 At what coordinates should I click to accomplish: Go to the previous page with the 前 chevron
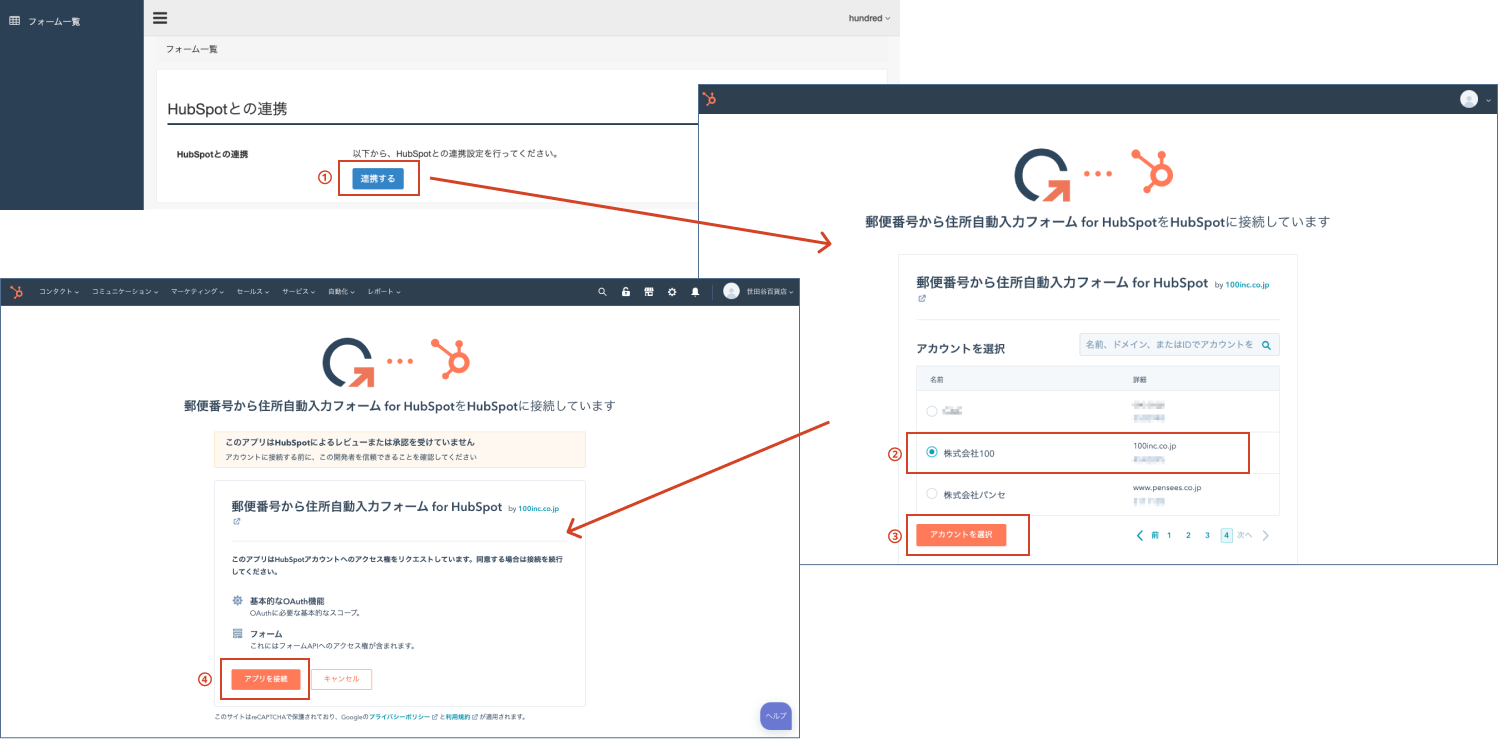[x=1147, y=536]
